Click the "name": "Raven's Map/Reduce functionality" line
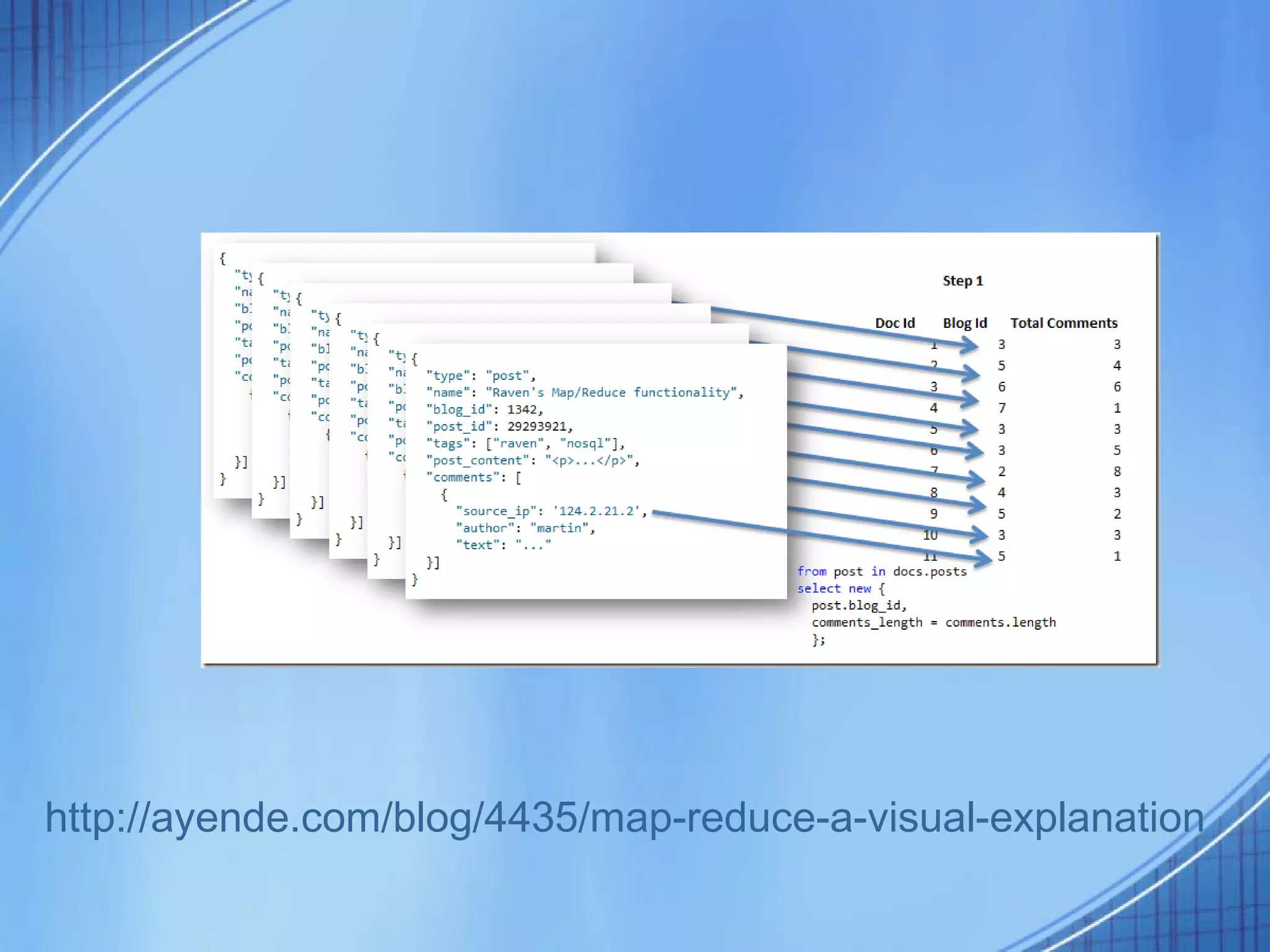Screen dimensions: 1270x952 click(585, 392)
